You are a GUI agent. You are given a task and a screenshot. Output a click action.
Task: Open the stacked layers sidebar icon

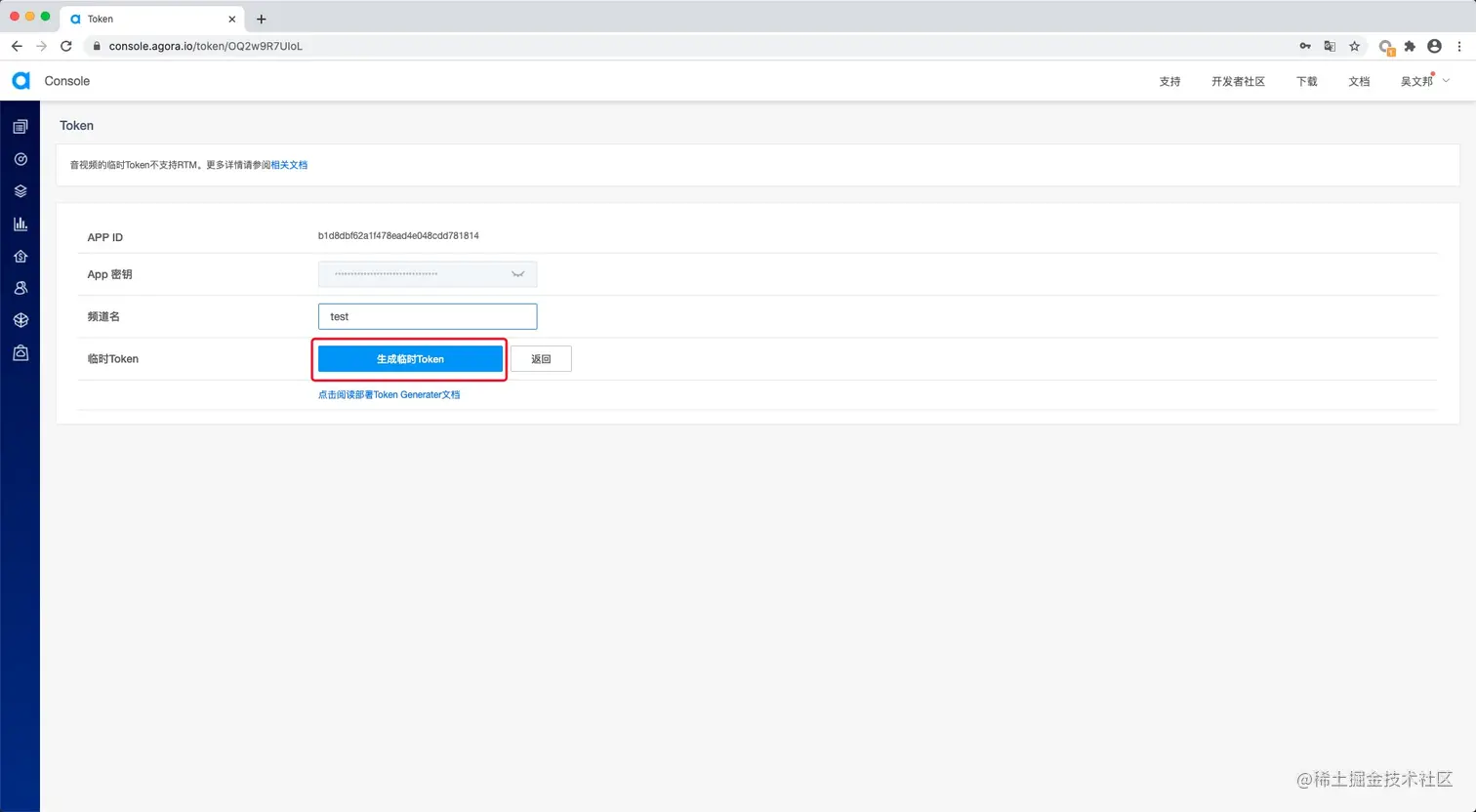(20, 191)
